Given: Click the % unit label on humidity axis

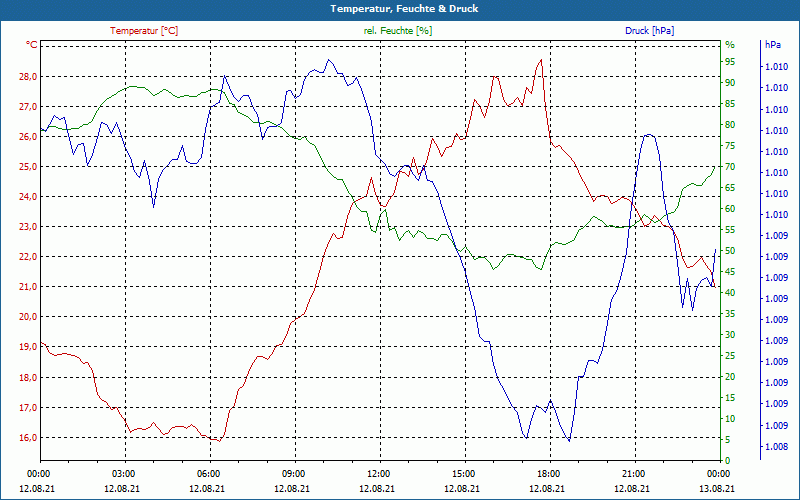Looking at the screenshot, I should (730, 45).
